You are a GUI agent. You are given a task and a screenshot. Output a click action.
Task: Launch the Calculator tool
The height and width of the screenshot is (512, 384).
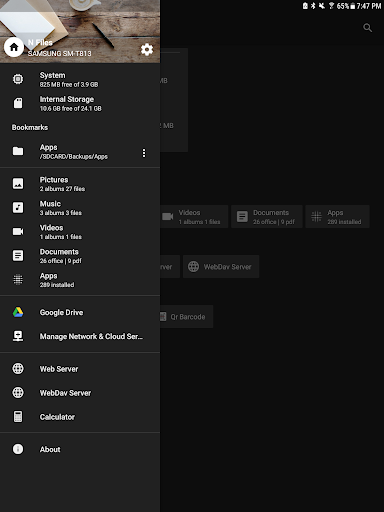coord(80,417)
